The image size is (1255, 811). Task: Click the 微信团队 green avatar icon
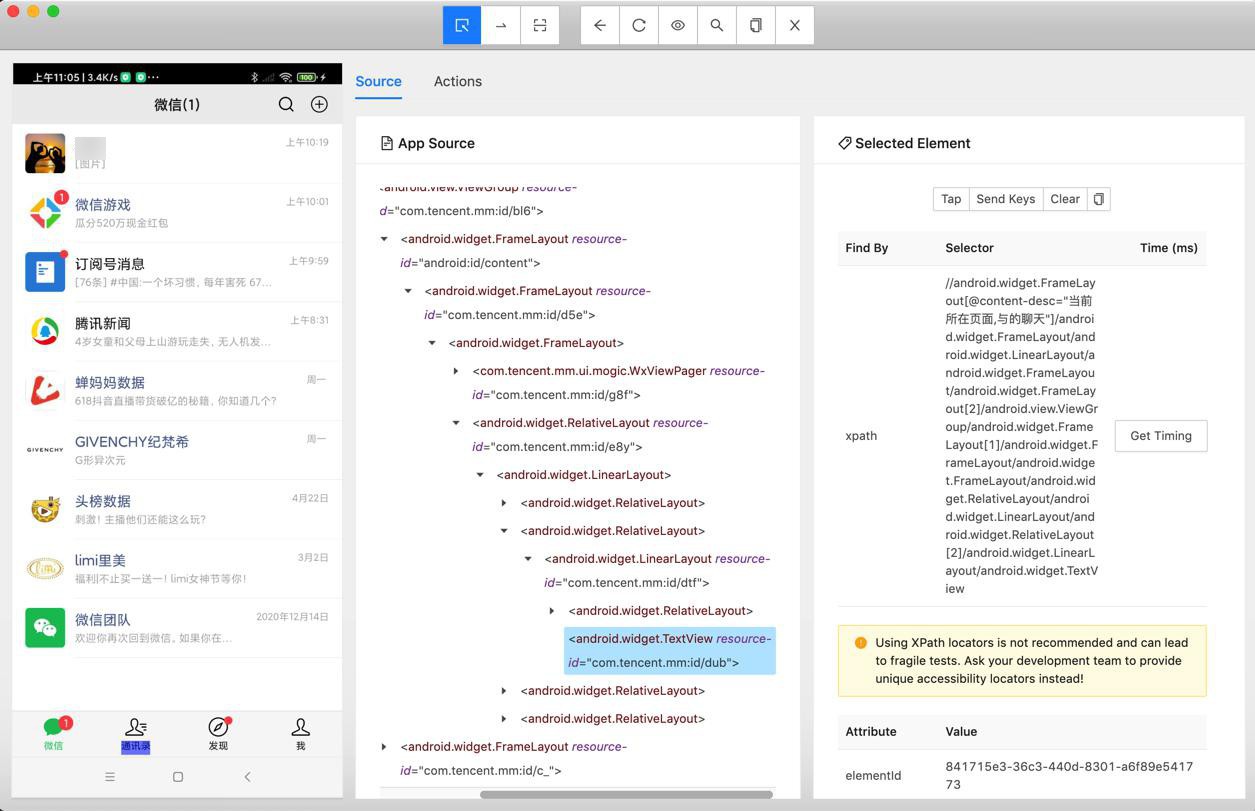click(45, 627)
